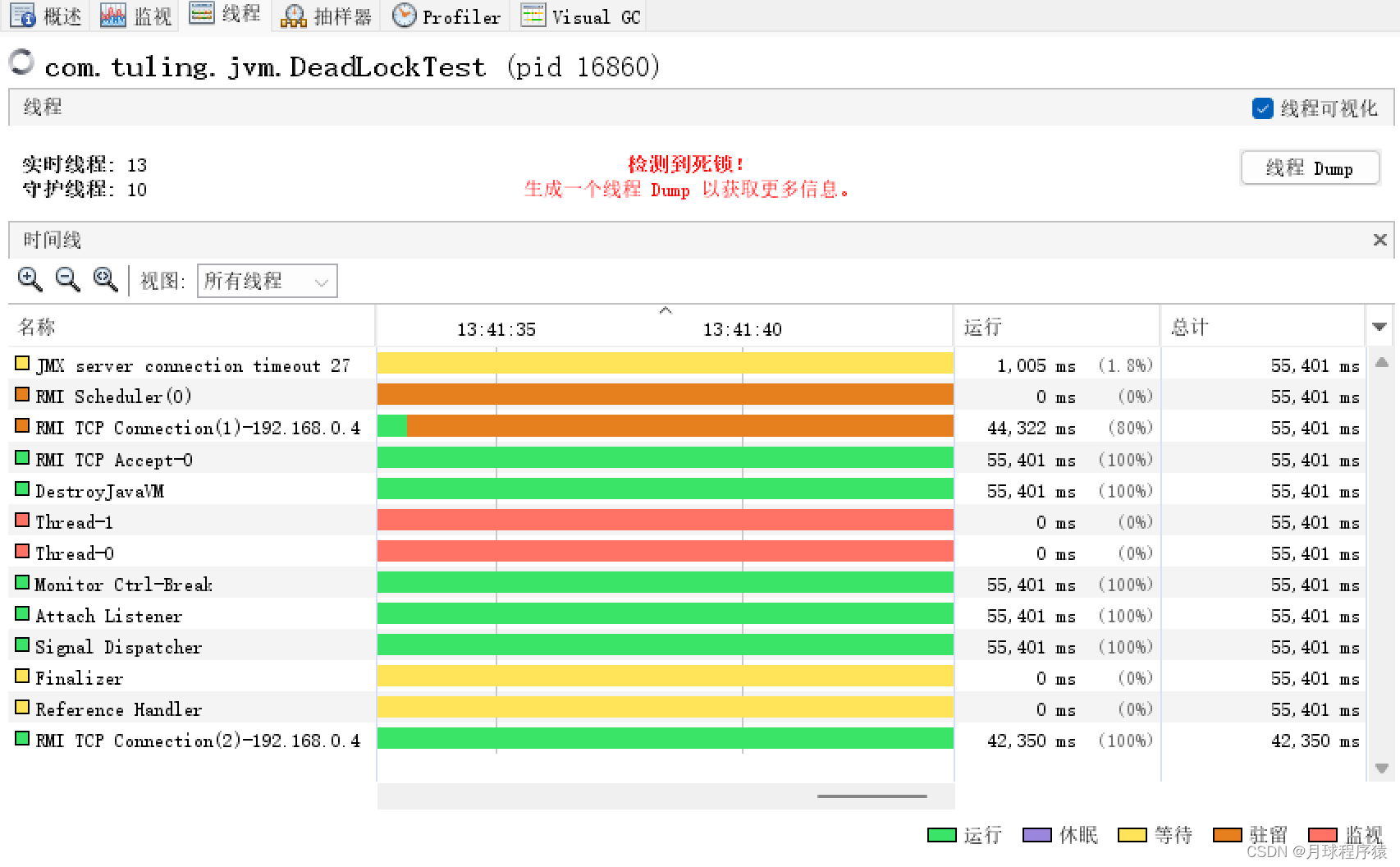This screenshot has width=1400, height=867.
Task: Toggle the 线程可视化 checkbox
Action: tap(1262, 108)
